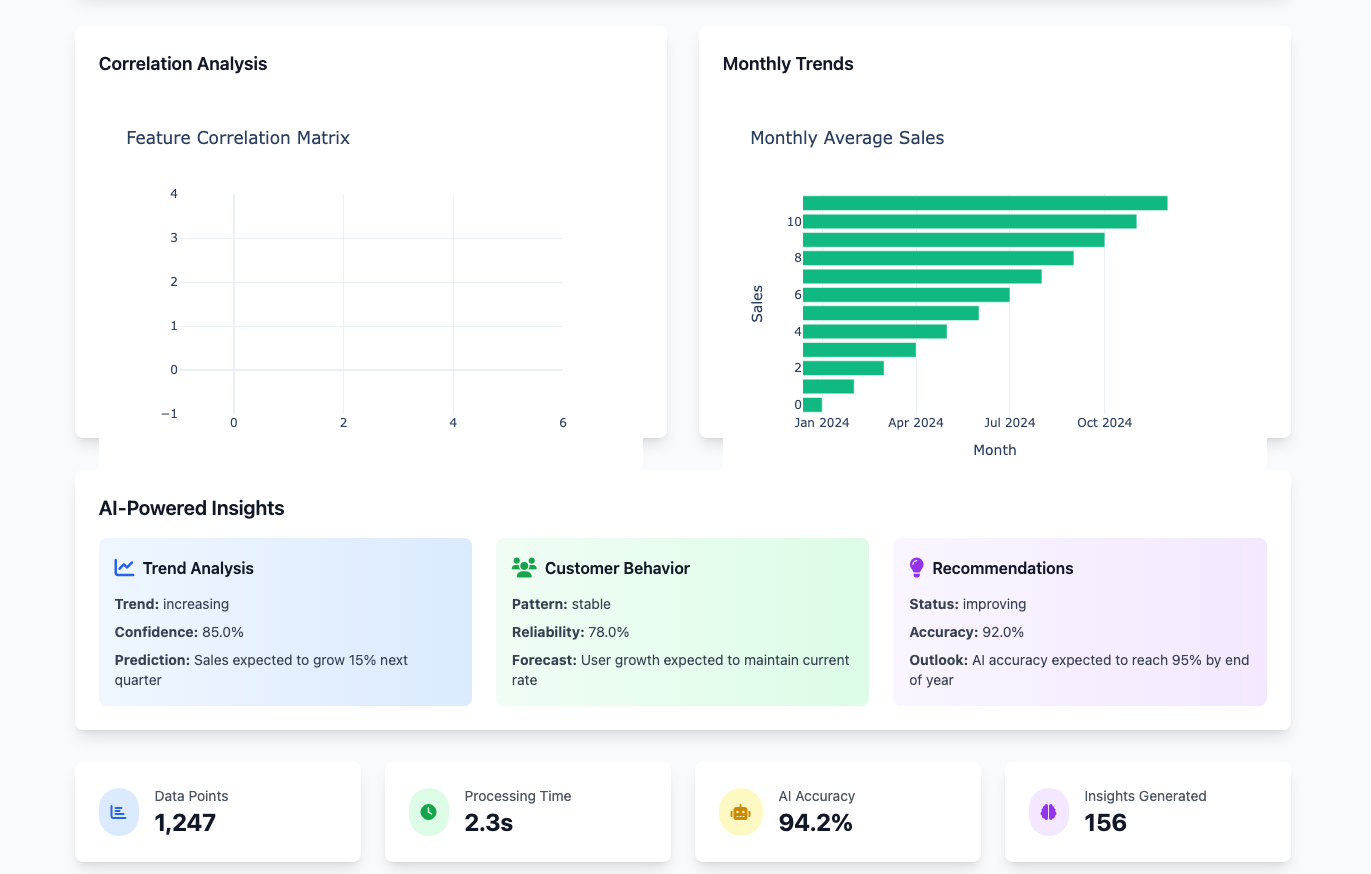Click the Processing Time clock icon
Image resolution: width=1371 pixels, height=874 pixels.
pos(429,812)
